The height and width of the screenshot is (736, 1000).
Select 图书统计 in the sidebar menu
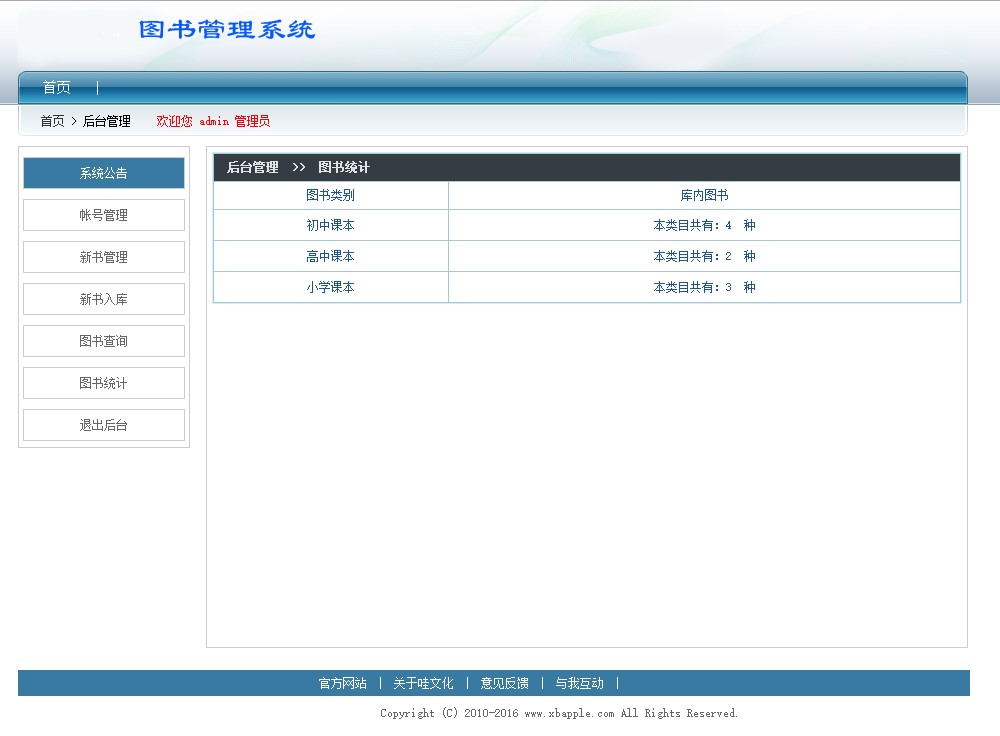[104, 383]
